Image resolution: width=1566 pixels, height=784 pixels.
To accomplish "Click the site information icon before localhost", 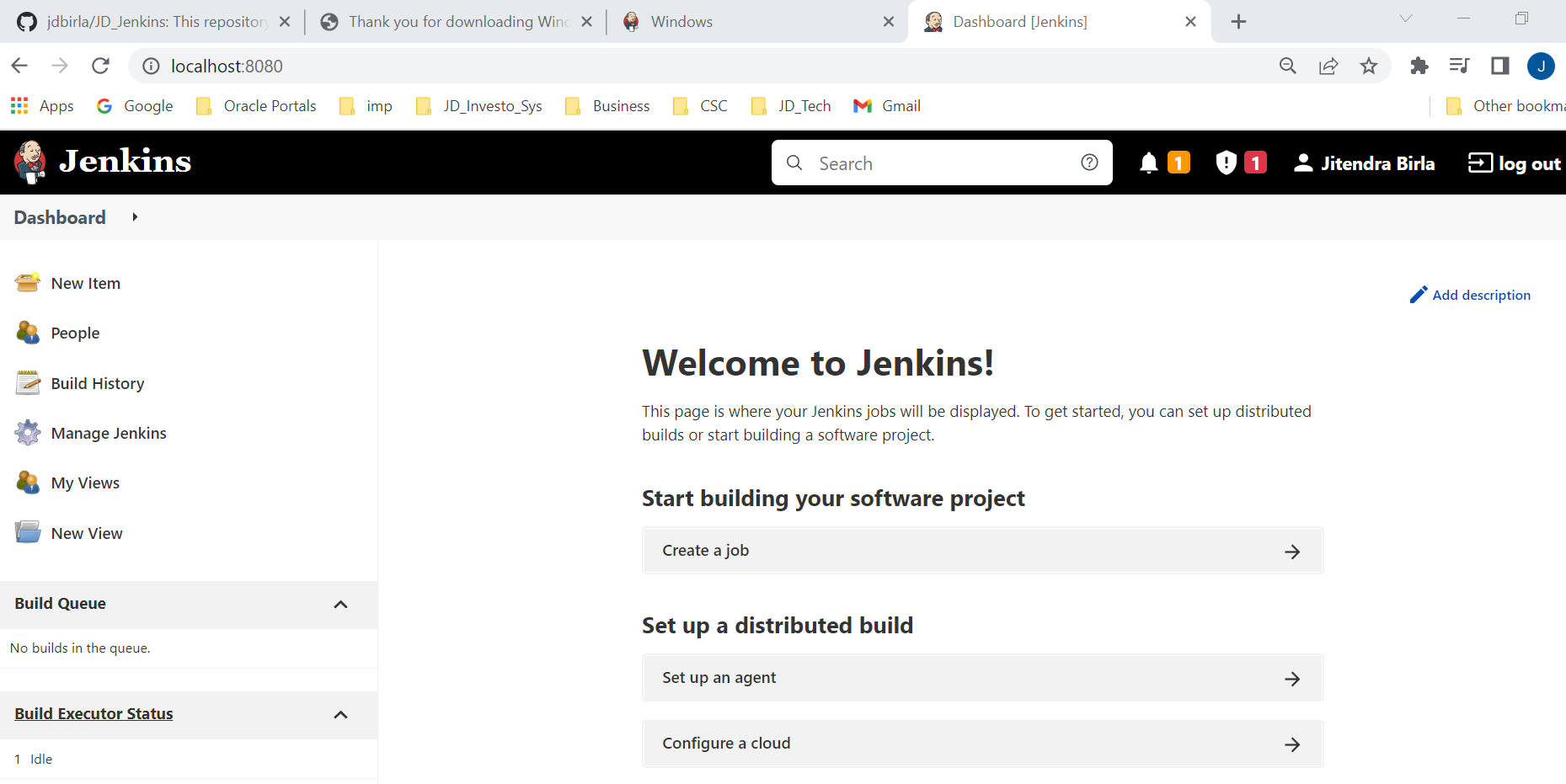I will click(151, 66).
